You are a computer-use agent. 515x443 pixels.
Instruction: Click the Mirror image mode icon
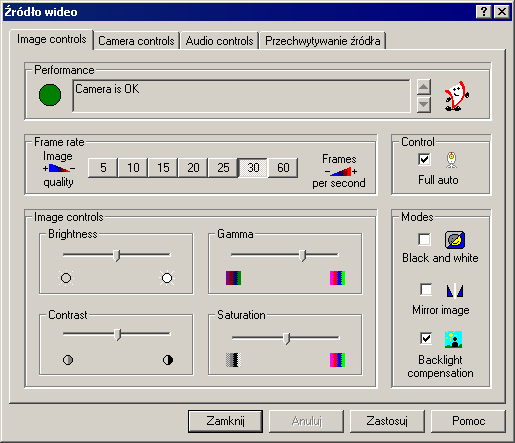(x=455, y=290)
